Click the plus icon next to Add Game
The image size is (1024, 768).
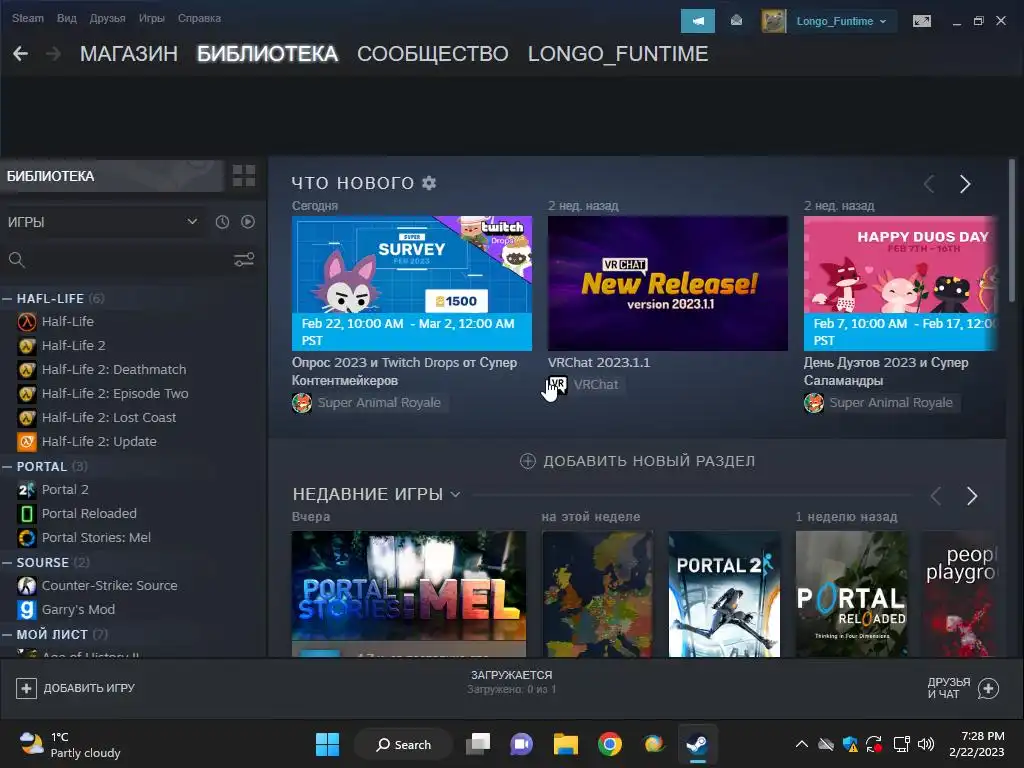click(26, 688)
